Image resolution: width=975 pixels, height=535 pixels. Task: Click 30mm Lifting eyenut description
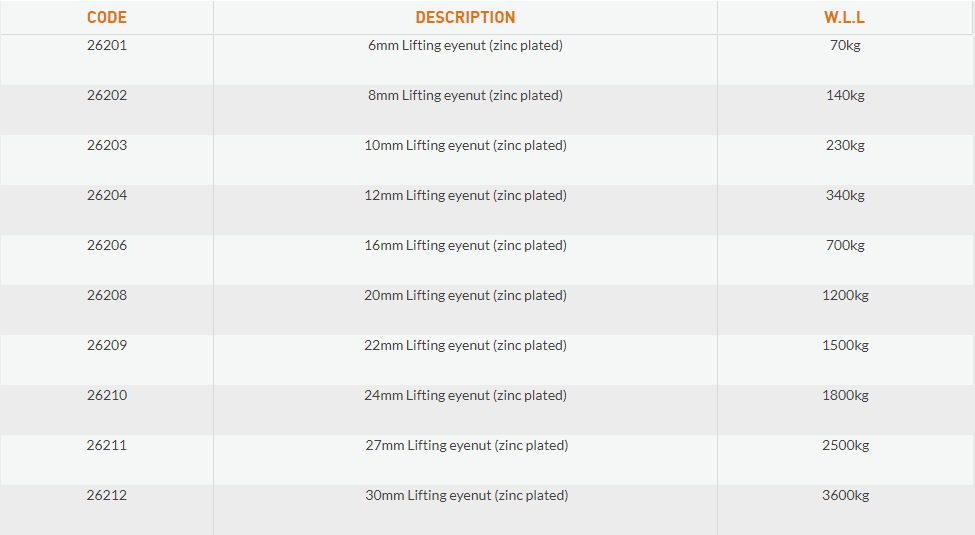(x=466, y=495)
